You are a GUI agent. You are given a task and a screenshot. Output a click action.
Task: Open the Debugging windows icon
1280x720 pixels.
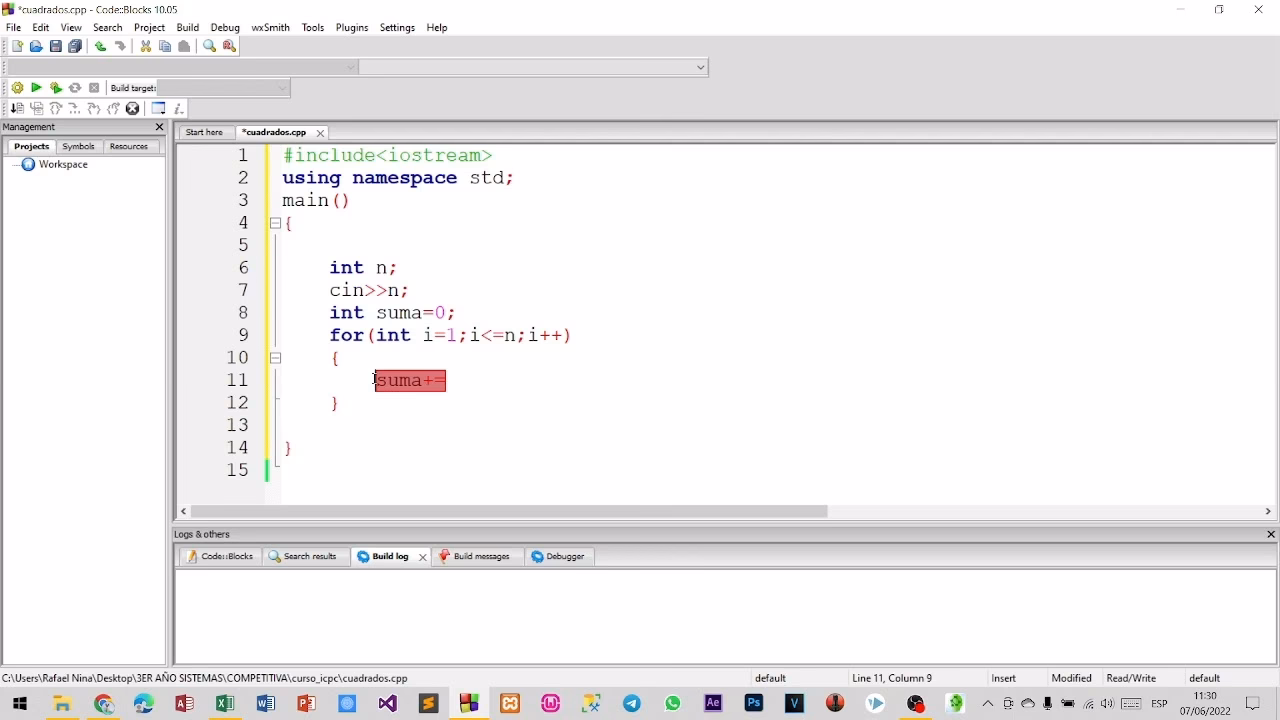point(158,108)
